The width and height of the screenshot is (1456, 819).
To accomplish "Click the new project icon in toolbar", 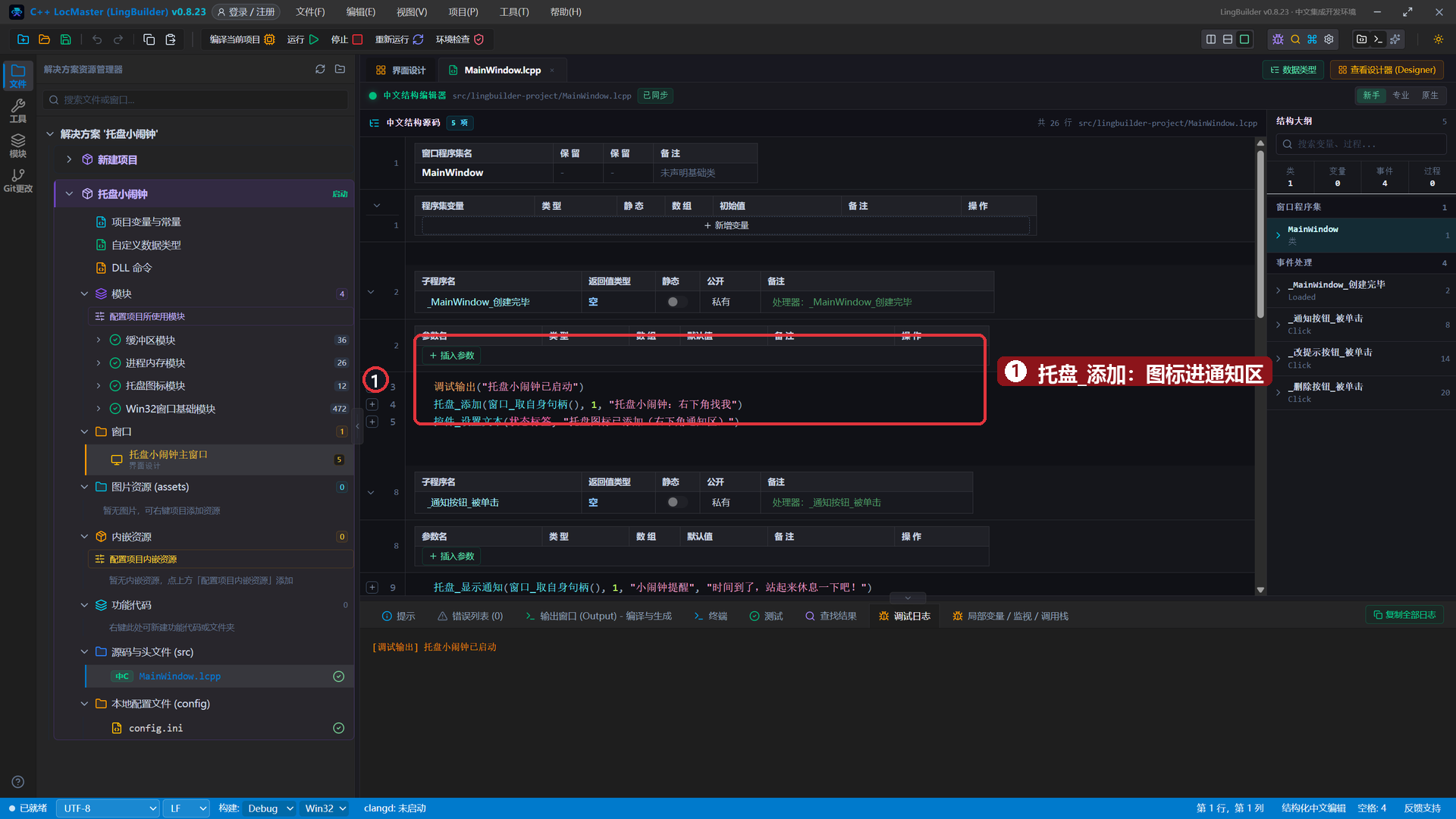I will (x=23, y=39).
